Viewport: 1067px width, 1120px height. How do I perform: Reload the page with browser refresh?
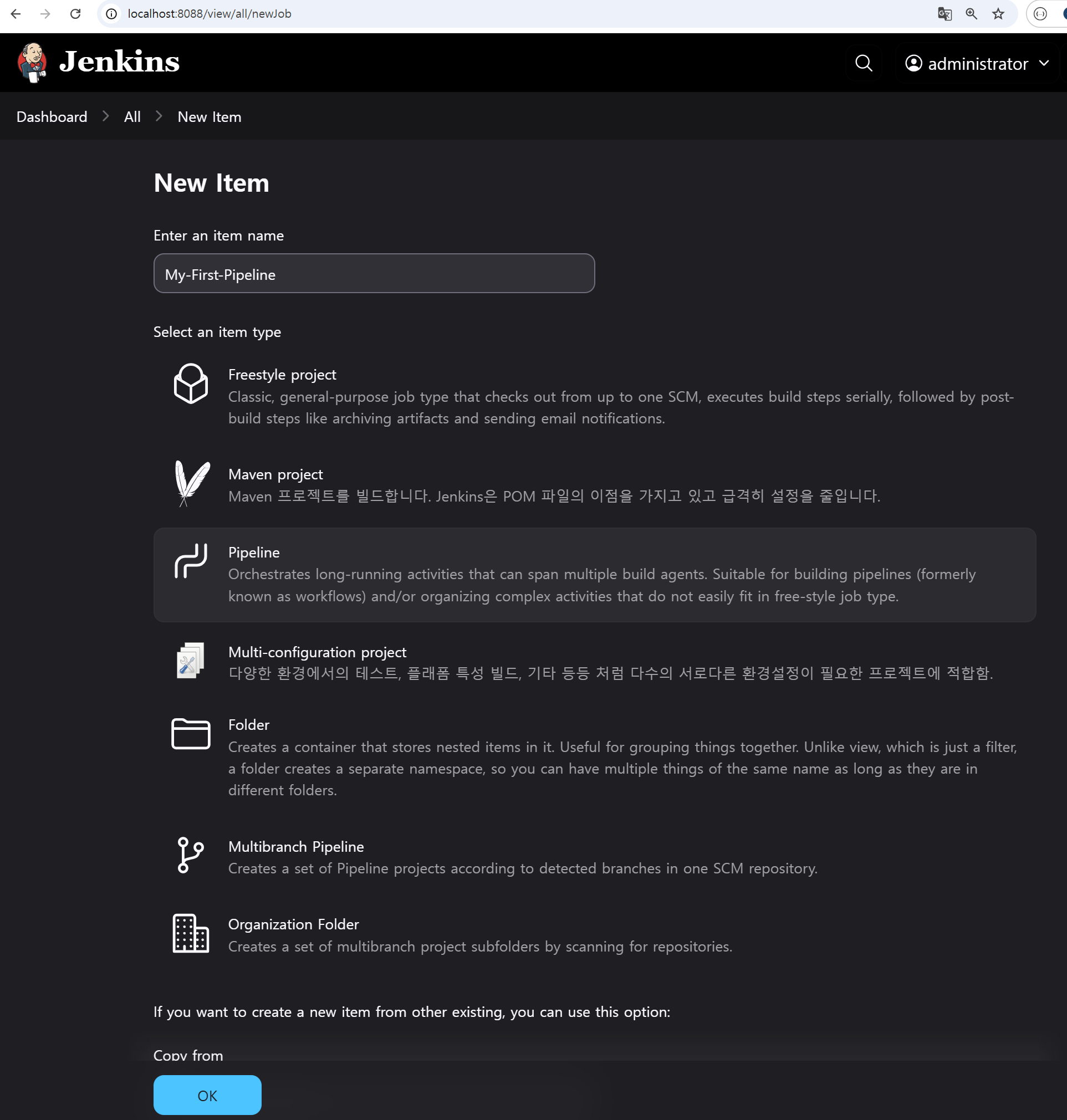75,14
